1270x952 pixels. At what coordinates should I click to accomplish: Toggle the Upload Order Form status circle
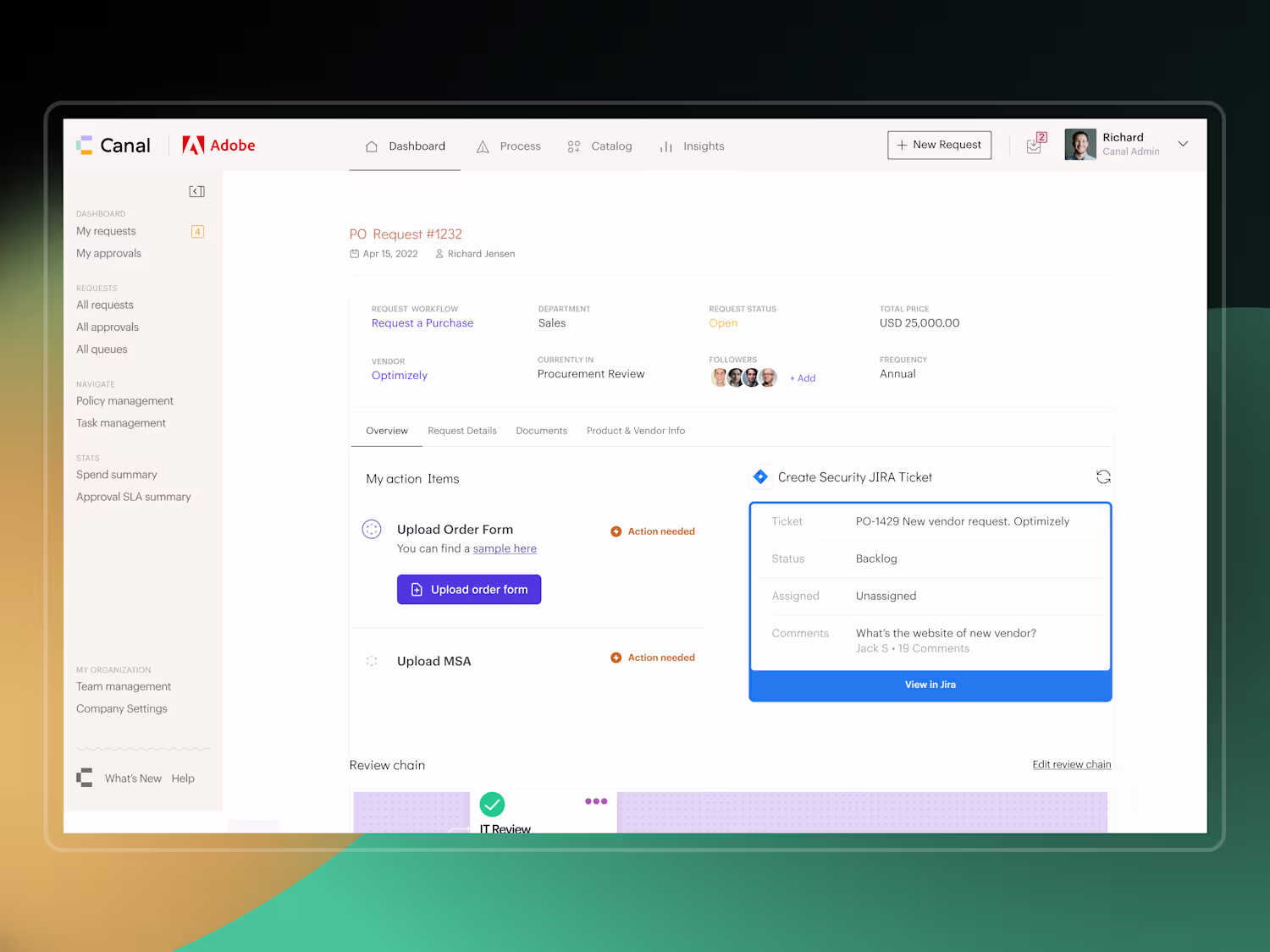click(x=372, y=530)
